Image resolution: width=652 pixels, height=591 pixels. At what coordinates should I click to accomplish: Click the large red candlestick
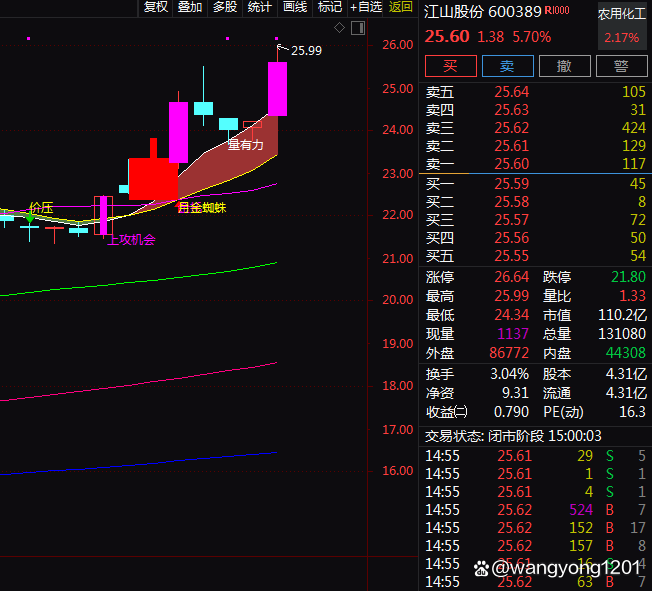(x=153, y=179)
